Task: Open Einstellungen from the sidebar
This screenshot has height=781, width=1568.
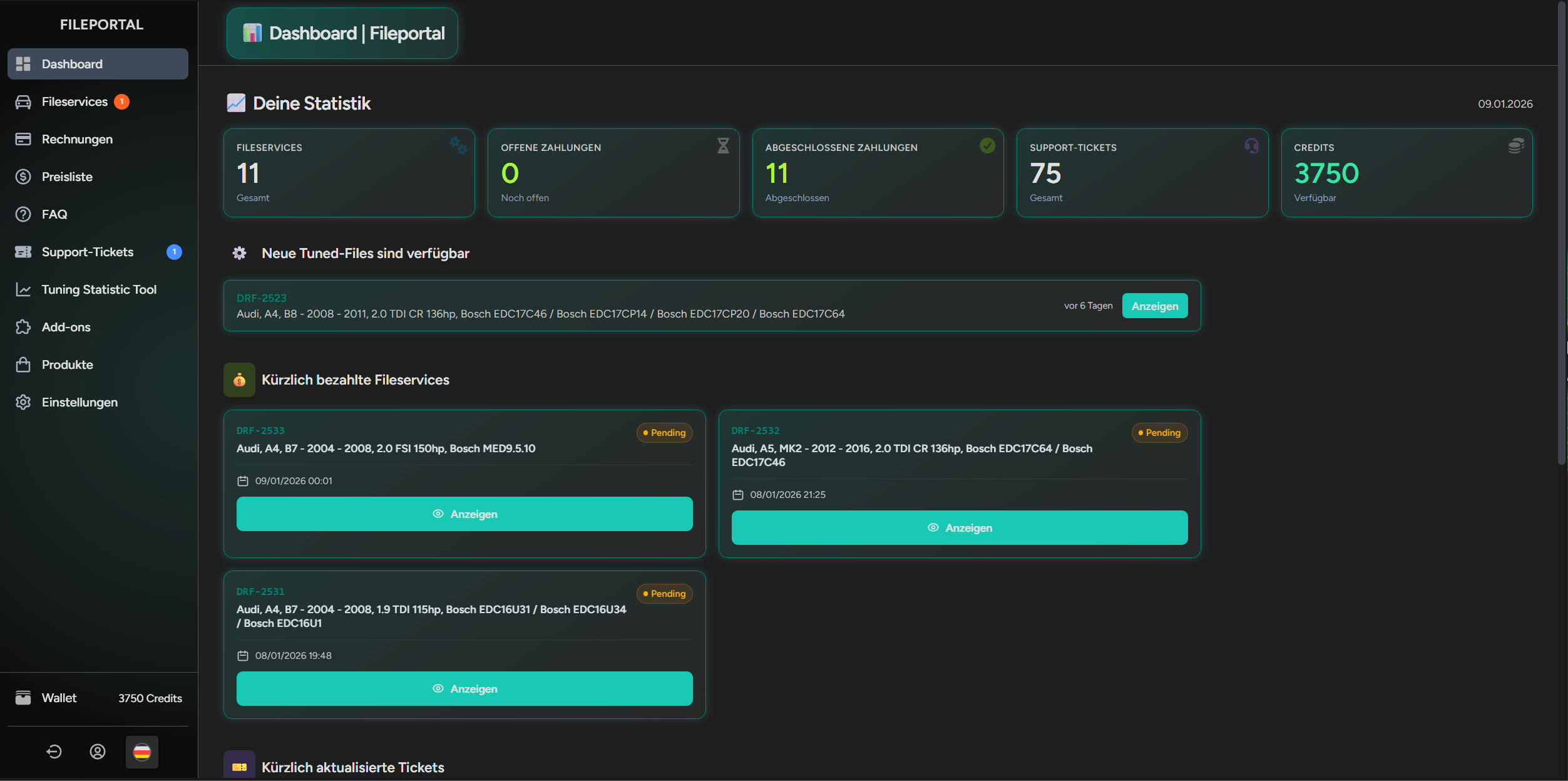Action: pos(23,402)
